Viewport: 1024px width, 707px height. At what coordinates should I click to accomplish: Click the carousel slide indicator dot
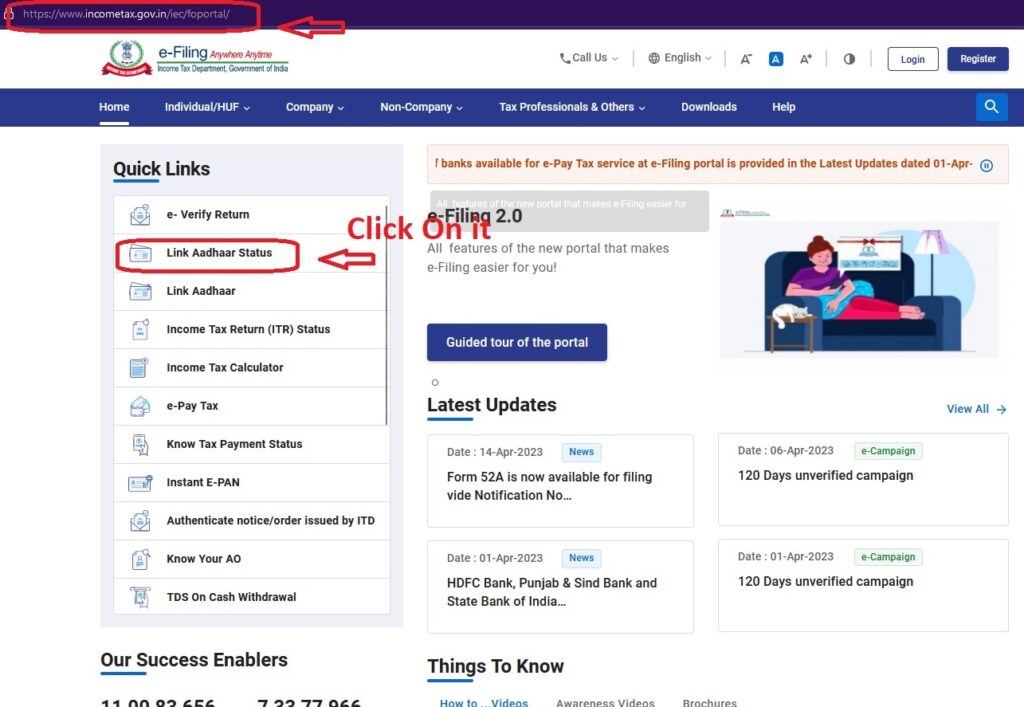435,383
